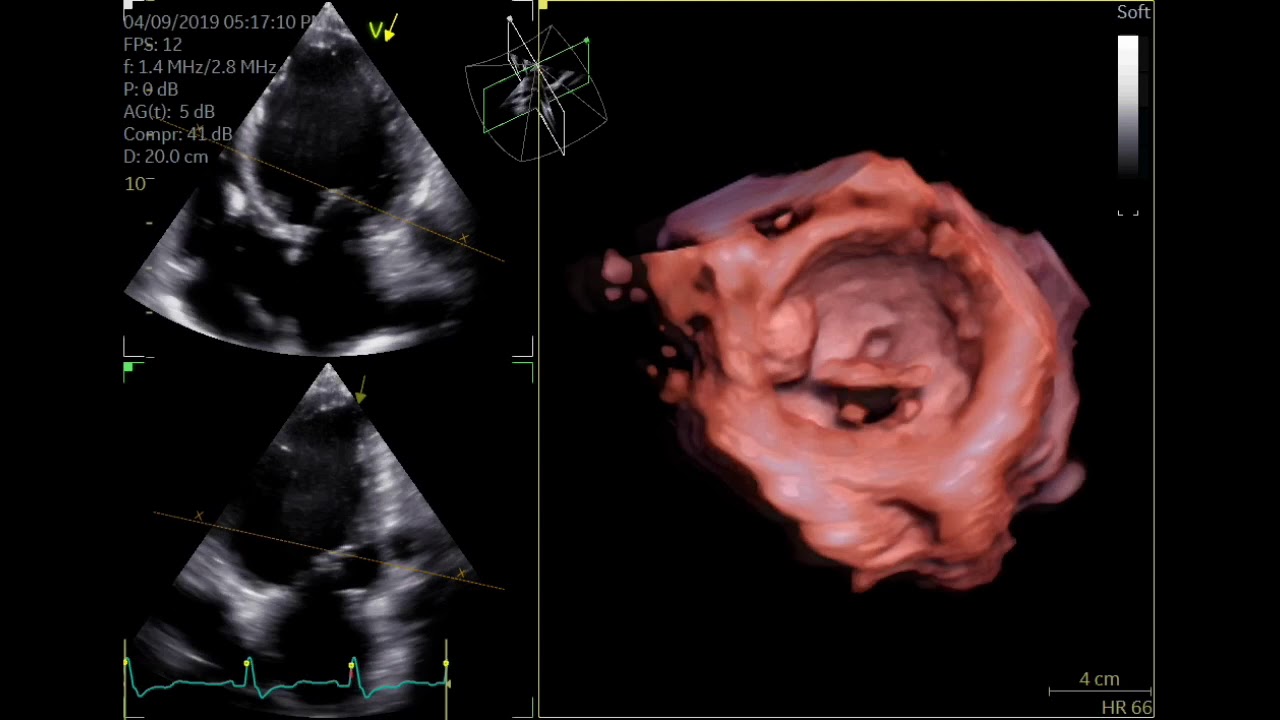Click the "04/09/2019" date stamp

pyautogui.click(x=164, y=22)
